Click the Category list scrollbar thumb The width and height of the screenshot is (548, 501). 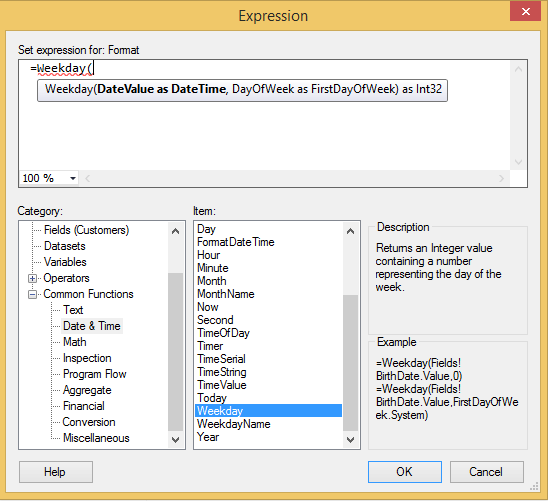pyautogui.click(x=175, y=352)
